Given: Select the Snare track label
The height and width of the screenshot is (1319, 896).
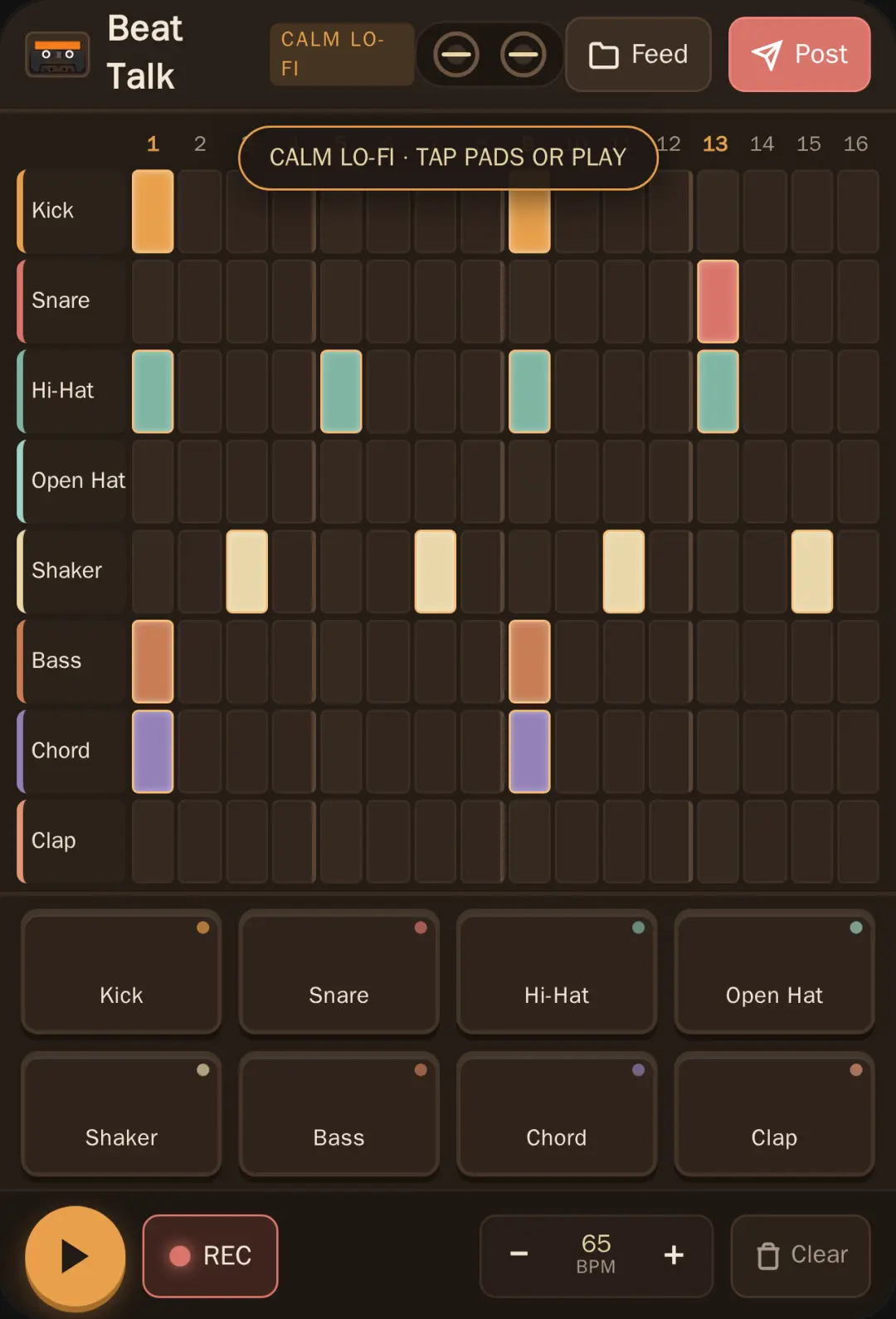Looking at the screenshot, I should [72, 301].
